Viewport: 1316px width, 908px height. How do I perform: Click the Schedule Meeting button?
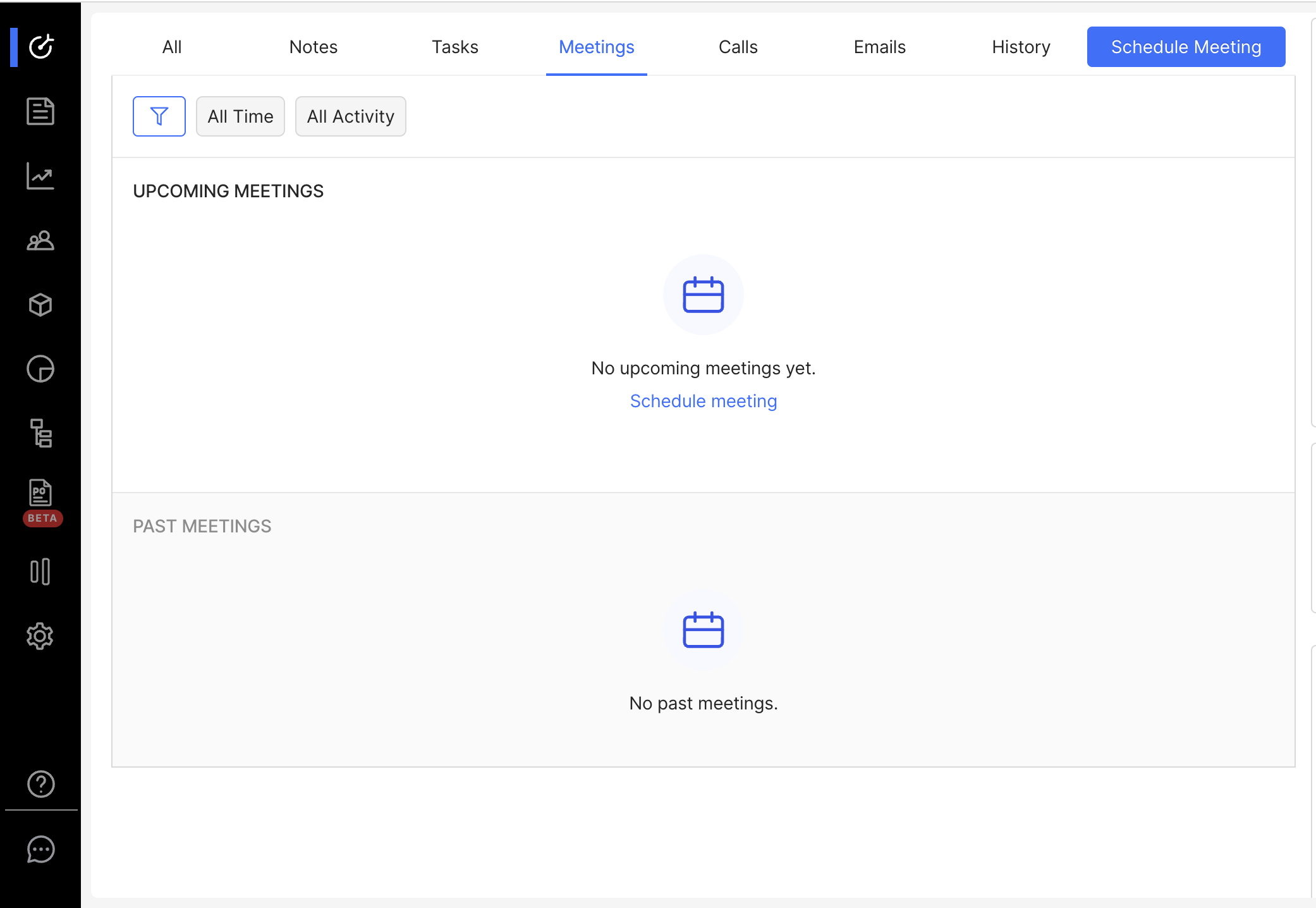click(x=1186, y=47)
